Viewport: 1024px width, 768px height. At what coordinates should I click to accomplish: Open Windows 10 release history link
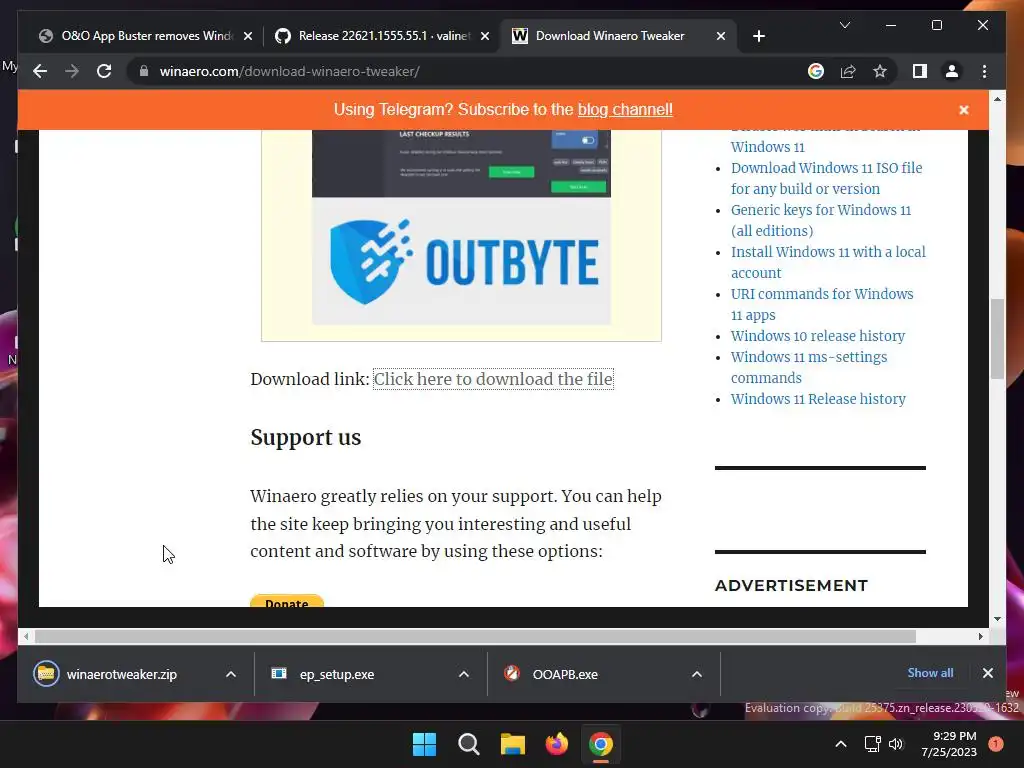[818, 336]
